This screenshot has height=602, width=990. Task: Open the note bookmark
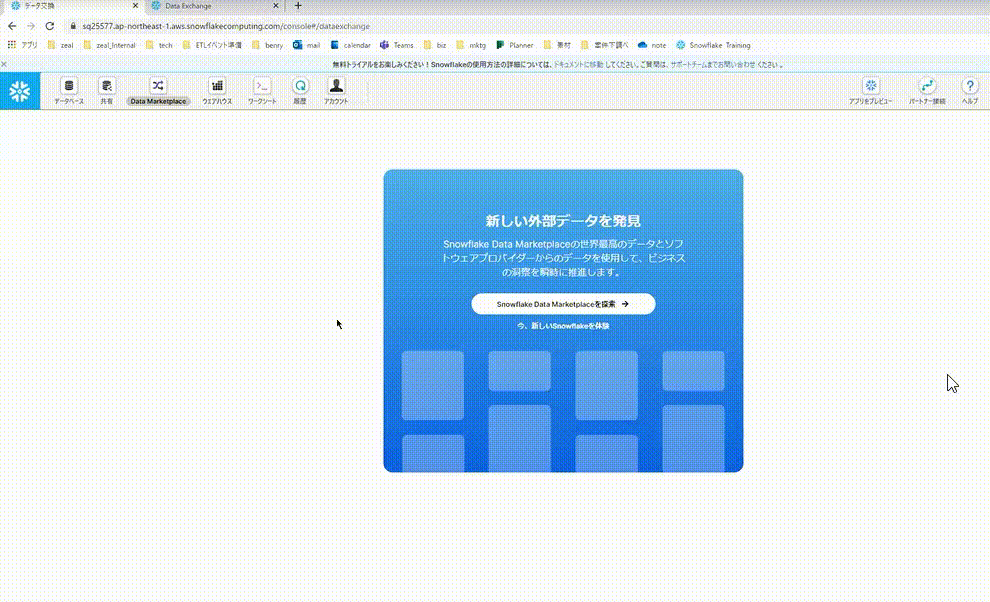(652, 45)
